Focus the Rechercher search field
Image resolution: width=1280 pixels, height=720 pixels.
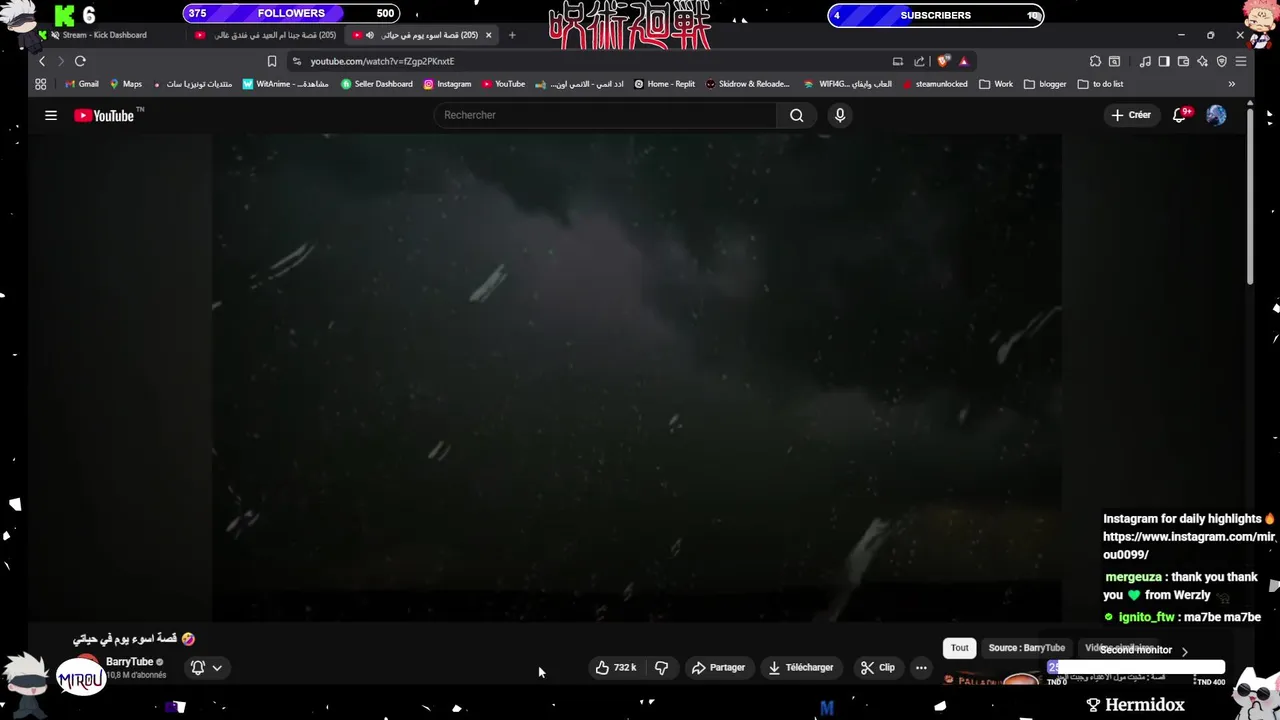605,115
